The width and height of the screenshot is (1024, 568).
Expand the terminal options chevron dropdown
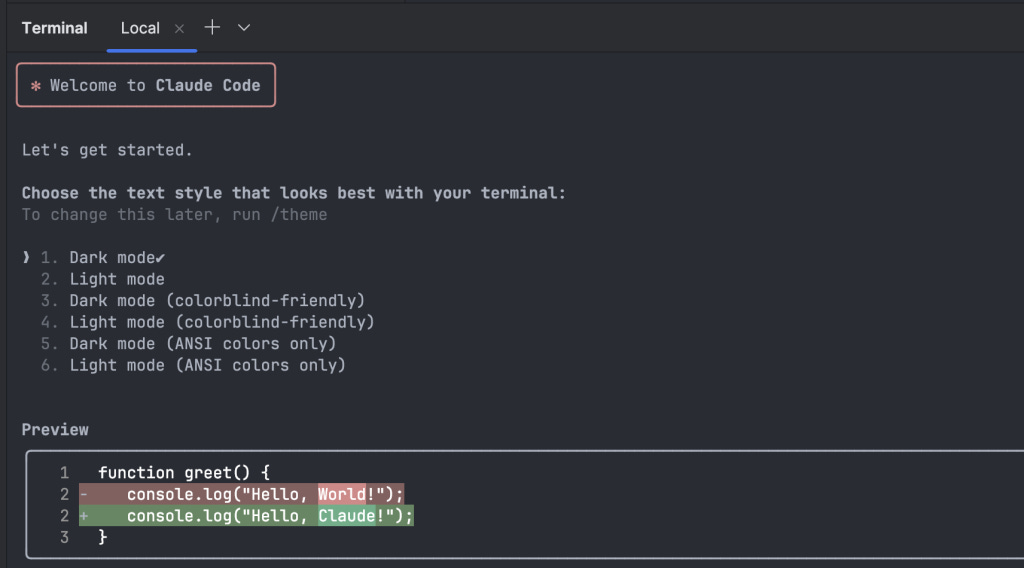click(x=244, y=28)
